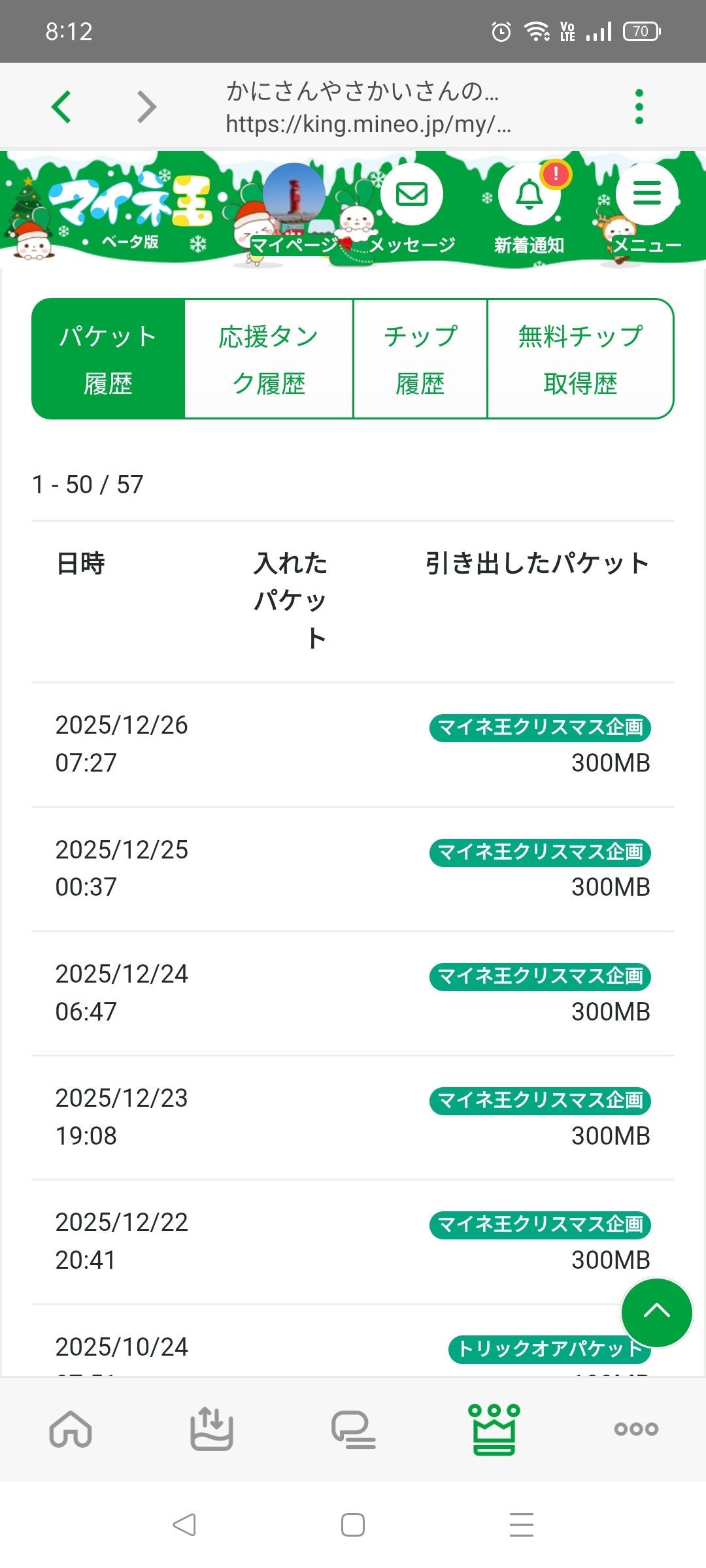Open new notifications bell icon
This screenshot has height=1568, width=706.
(x=529, y=195)
